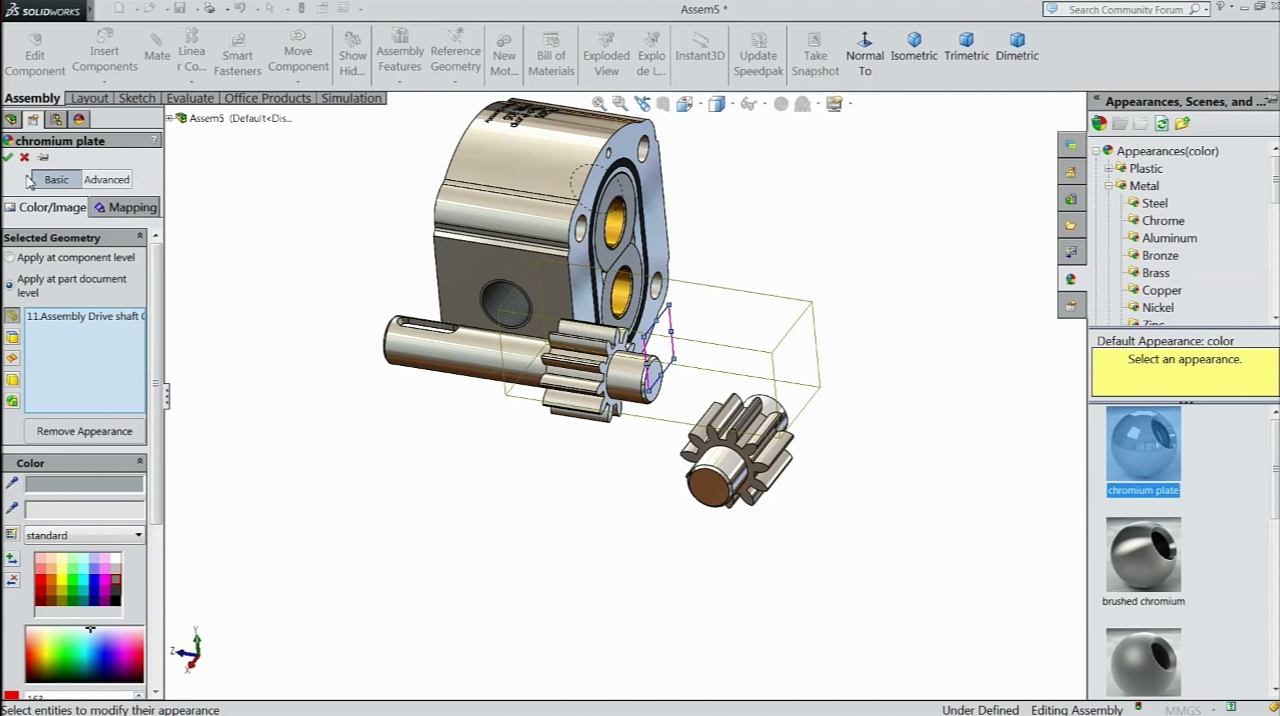Switch to Basic appearance mode
Image resolution: width=1280 pixels, height=716 pixels.
pyautogui.click(x=56, y=180)
